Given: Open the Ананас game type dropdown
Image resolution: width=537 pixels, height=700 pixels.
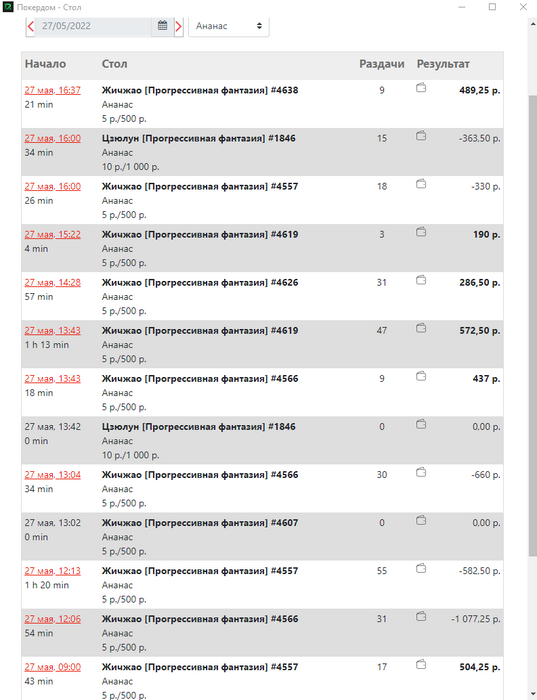Looking at the screenshot, I should (x=229, y=26).
